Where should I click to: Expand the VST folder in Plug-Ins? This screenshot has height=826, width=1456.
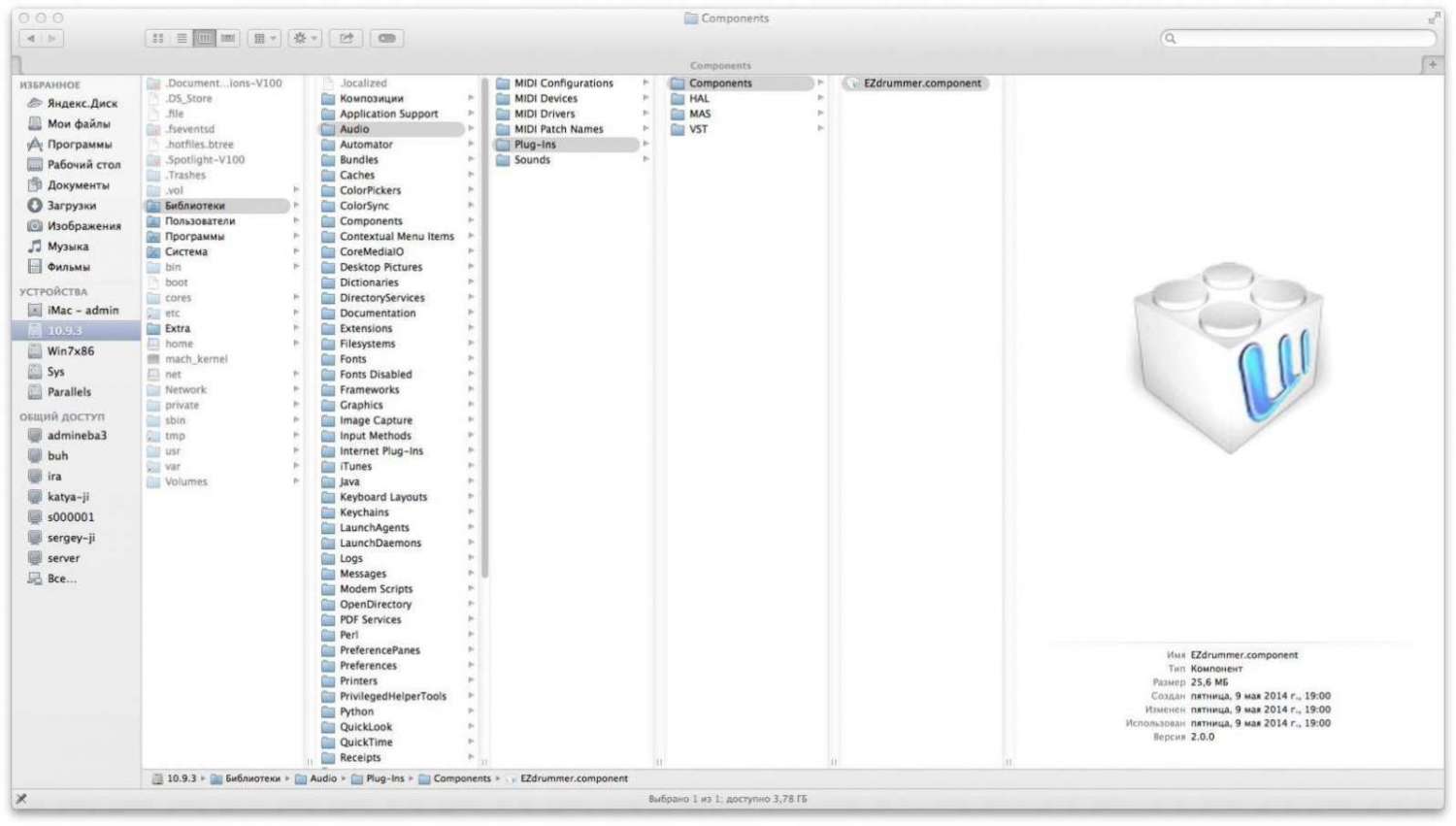click(x=699, y=129)
